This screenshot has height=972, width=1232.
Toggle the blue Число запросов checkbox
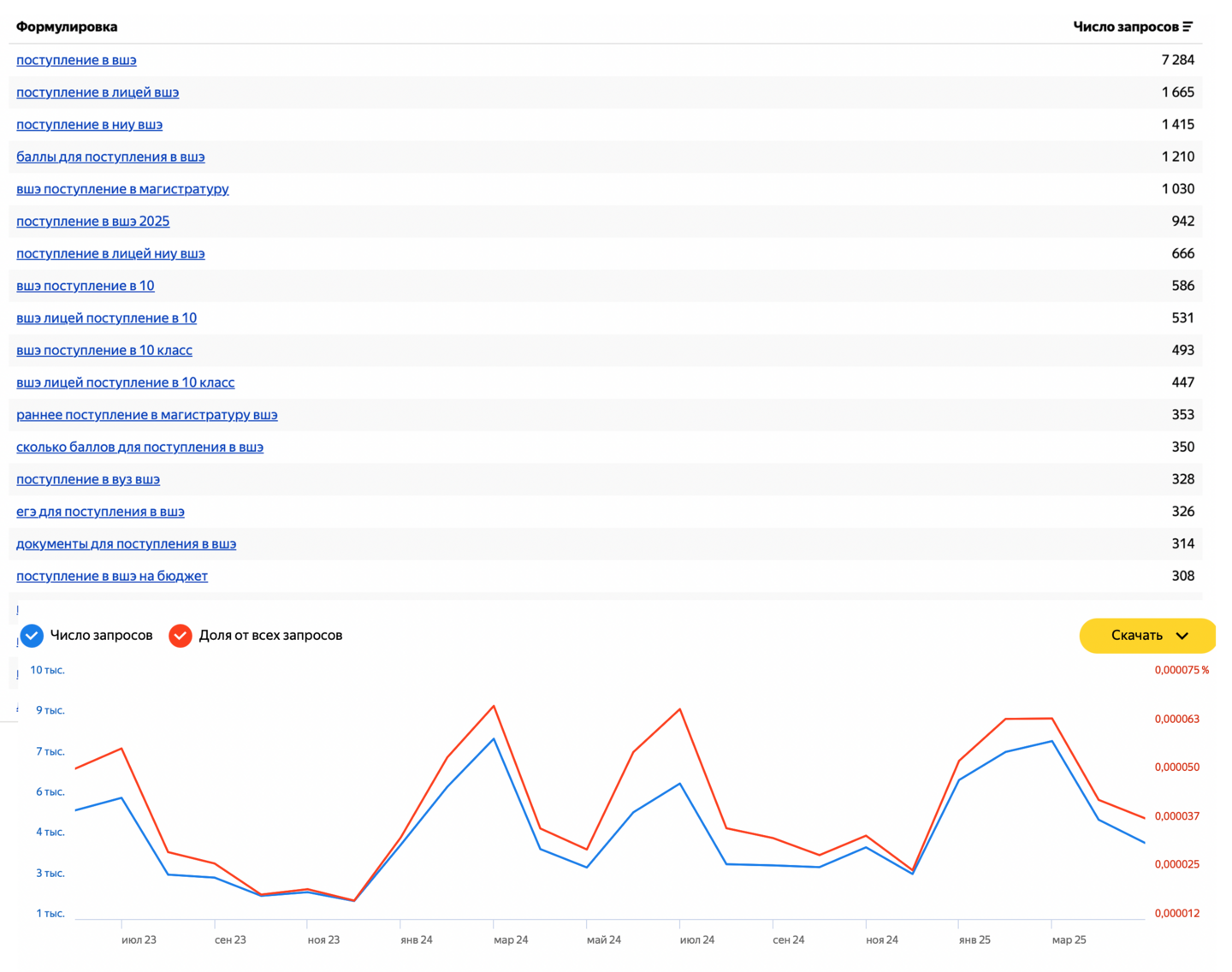32,636
